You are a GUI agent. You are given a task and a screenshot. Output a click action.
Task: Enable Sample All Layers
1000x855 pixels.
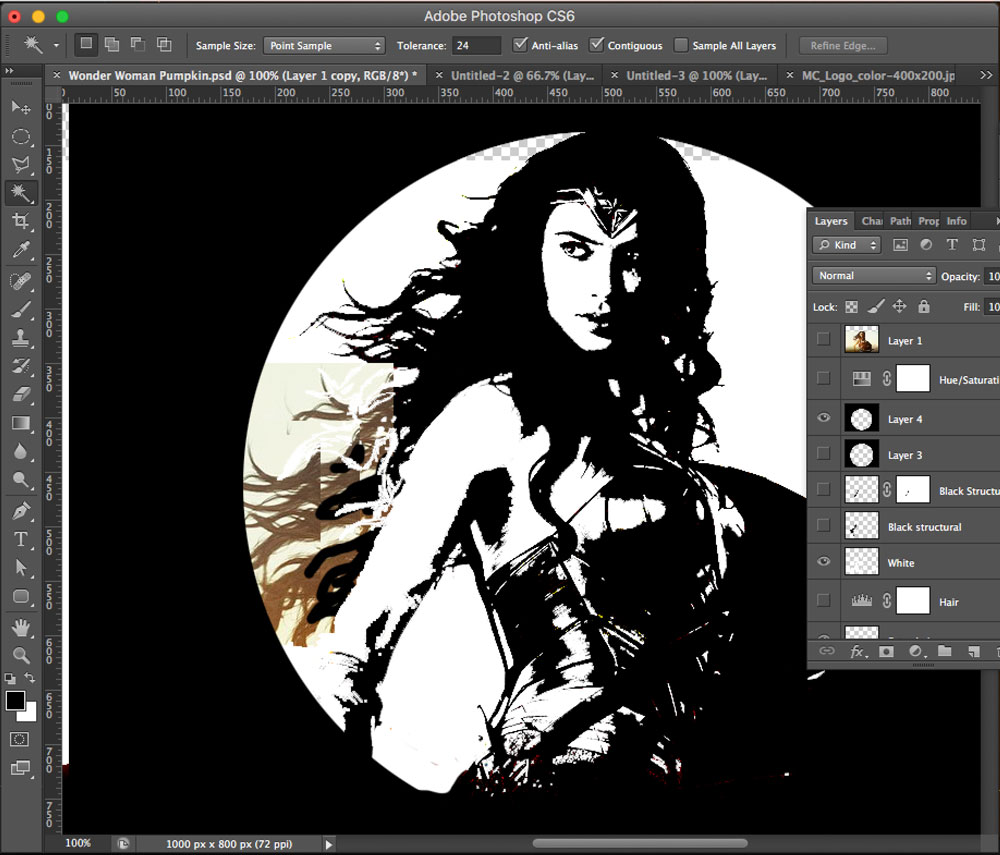coord(681,45)
